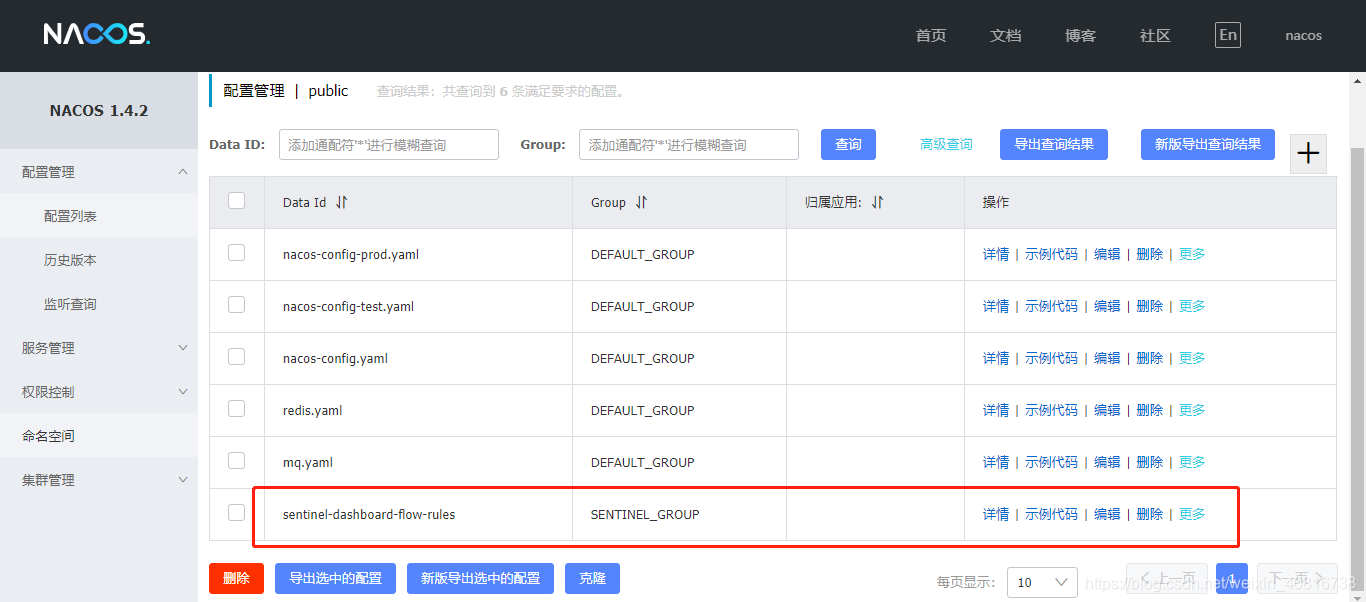Open 详情 for nacos-config-prod.yaml

tap(996, 254)
